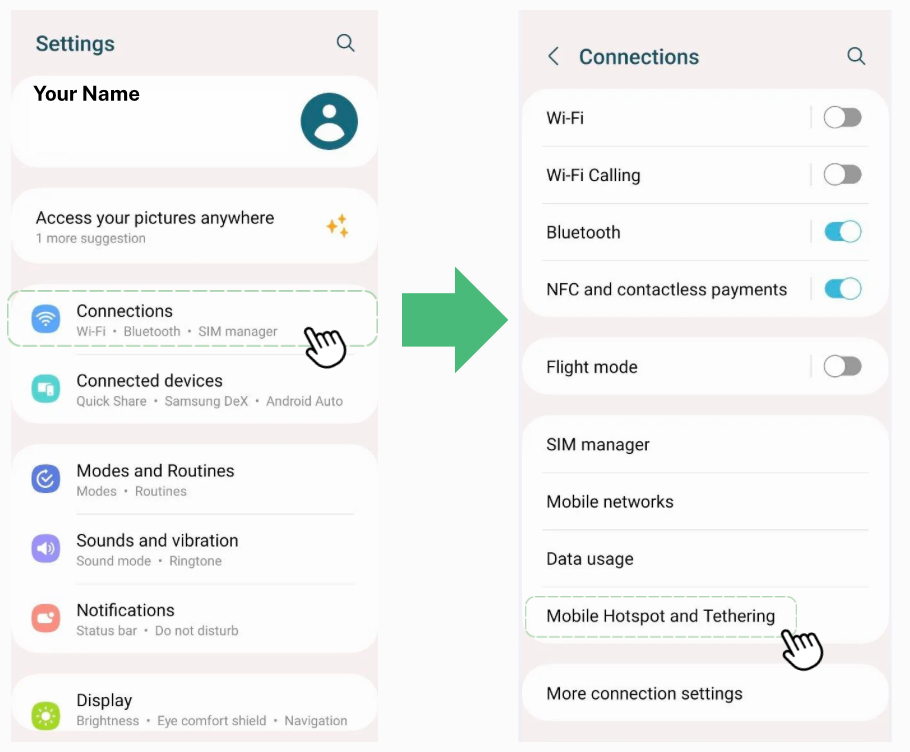Open Mobile Hotspot and Tethering
Viewport: 910px width, 752px height.
click(x=660, y=616)
